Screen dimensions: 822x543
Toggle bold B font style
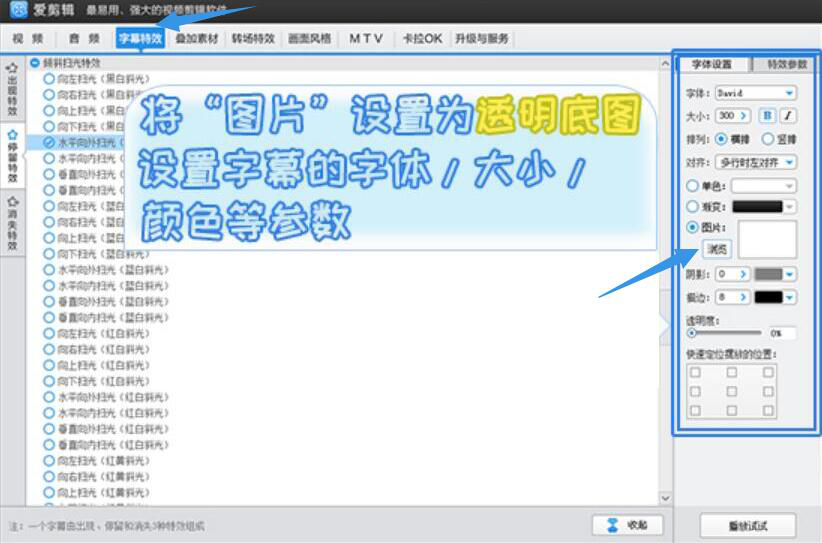click(x=767, y=116)
